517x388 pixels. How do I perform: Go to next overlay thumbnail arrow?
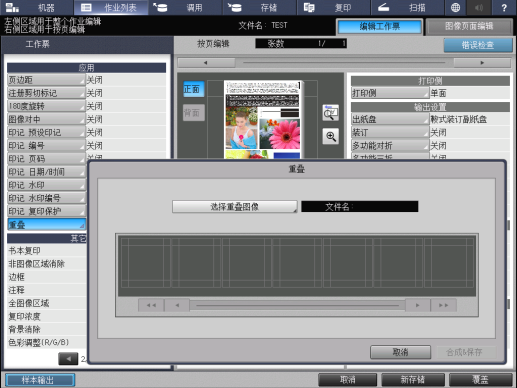[417, 305]
